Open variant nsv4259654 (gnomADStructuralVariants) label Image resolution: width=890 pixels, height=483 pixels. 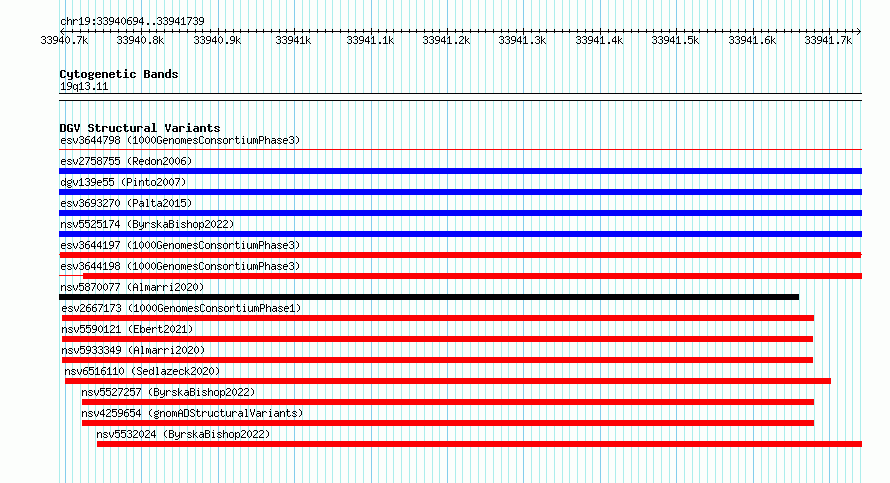pyautogui.click(x=192, y=413)
